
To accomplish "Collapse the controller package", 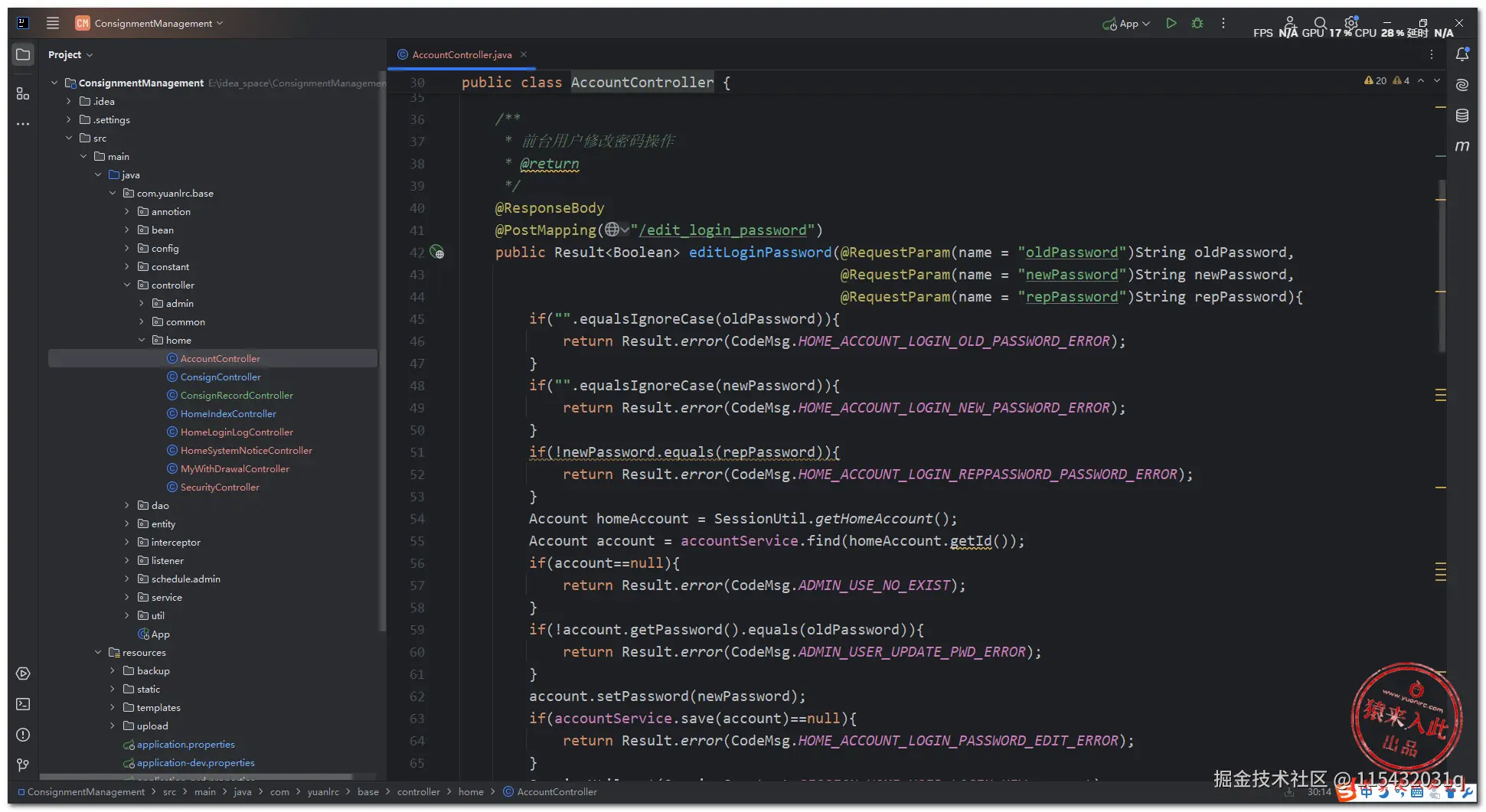I will pyautogui.click(x=127, y=285).
